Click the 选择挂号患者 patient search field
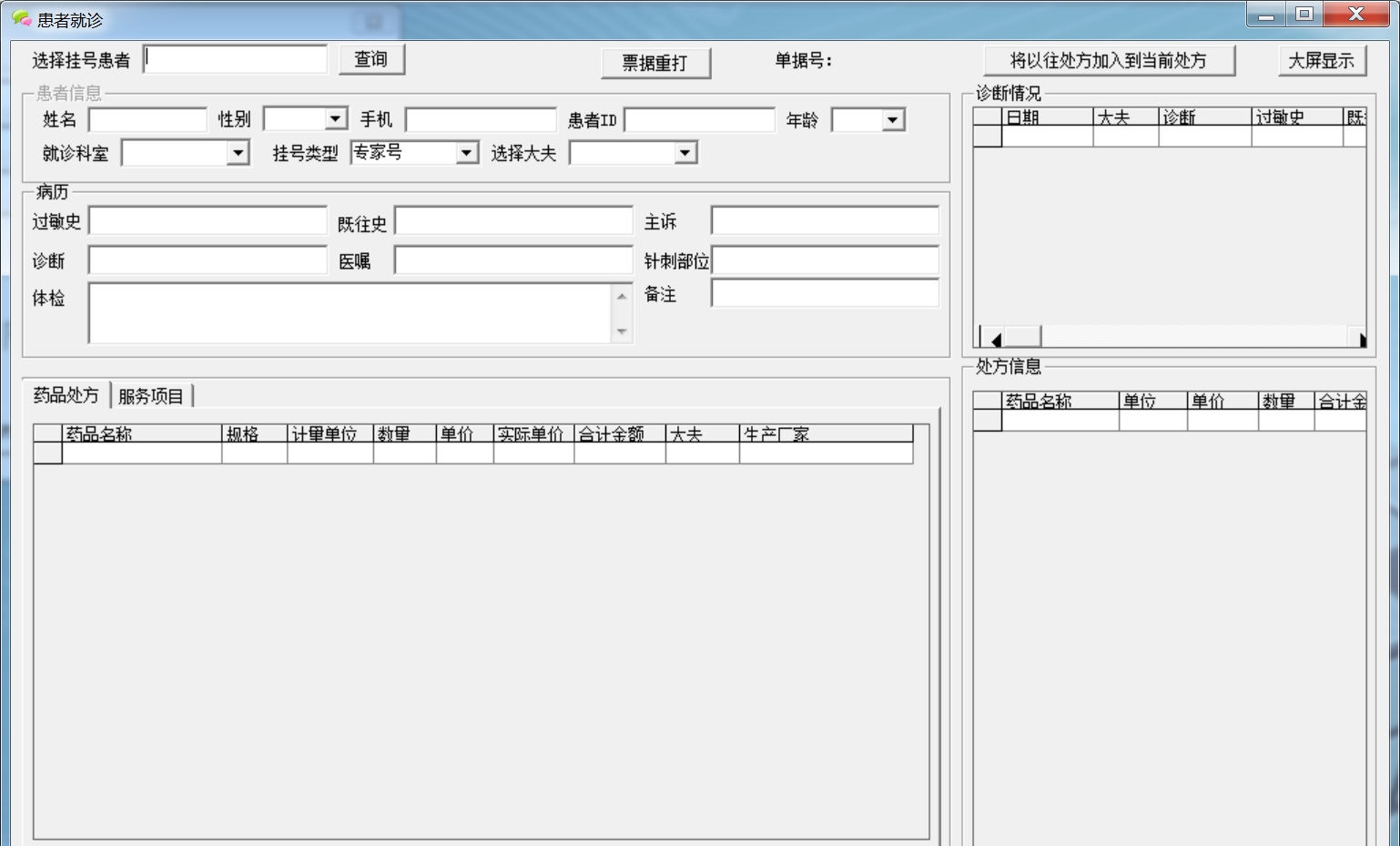The height and width of the screenshot is (846, 1400). [x=235, y=57]
